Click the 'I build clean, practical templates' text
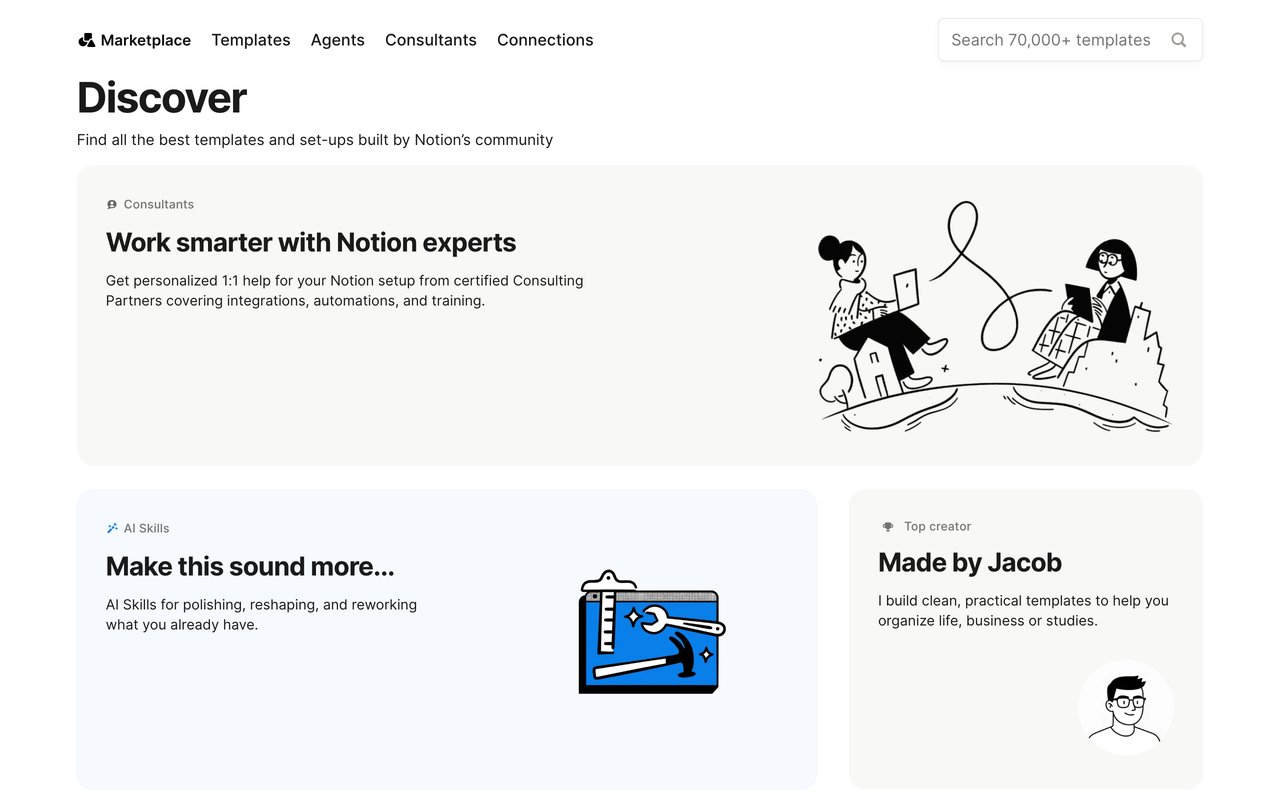 (1023, 611)
